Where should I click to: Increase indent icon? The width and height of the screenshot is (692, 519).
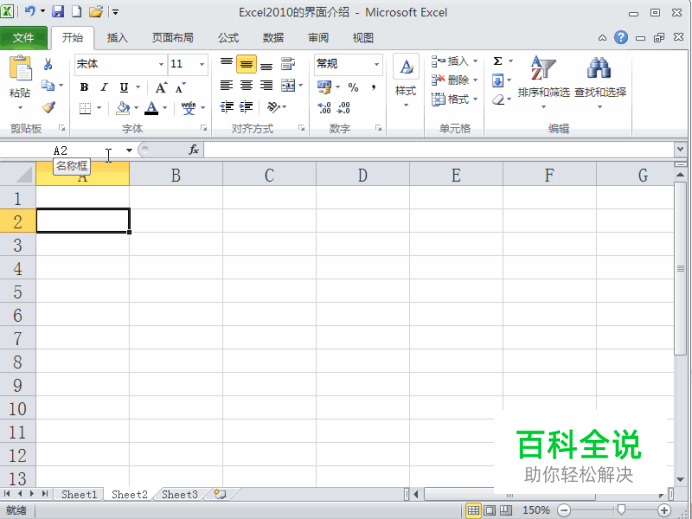pos(246,106)
